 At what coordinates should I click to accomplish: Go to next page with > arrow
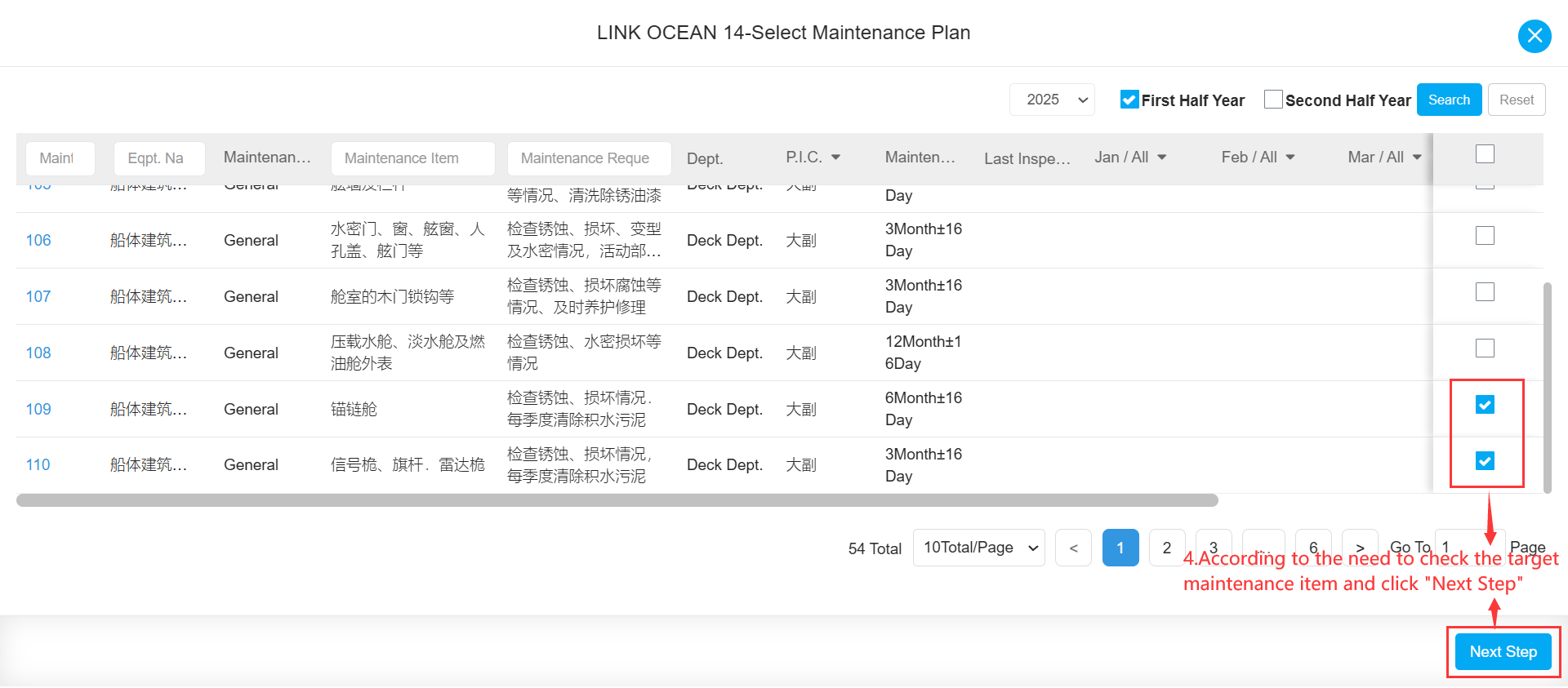[1360, 548]
